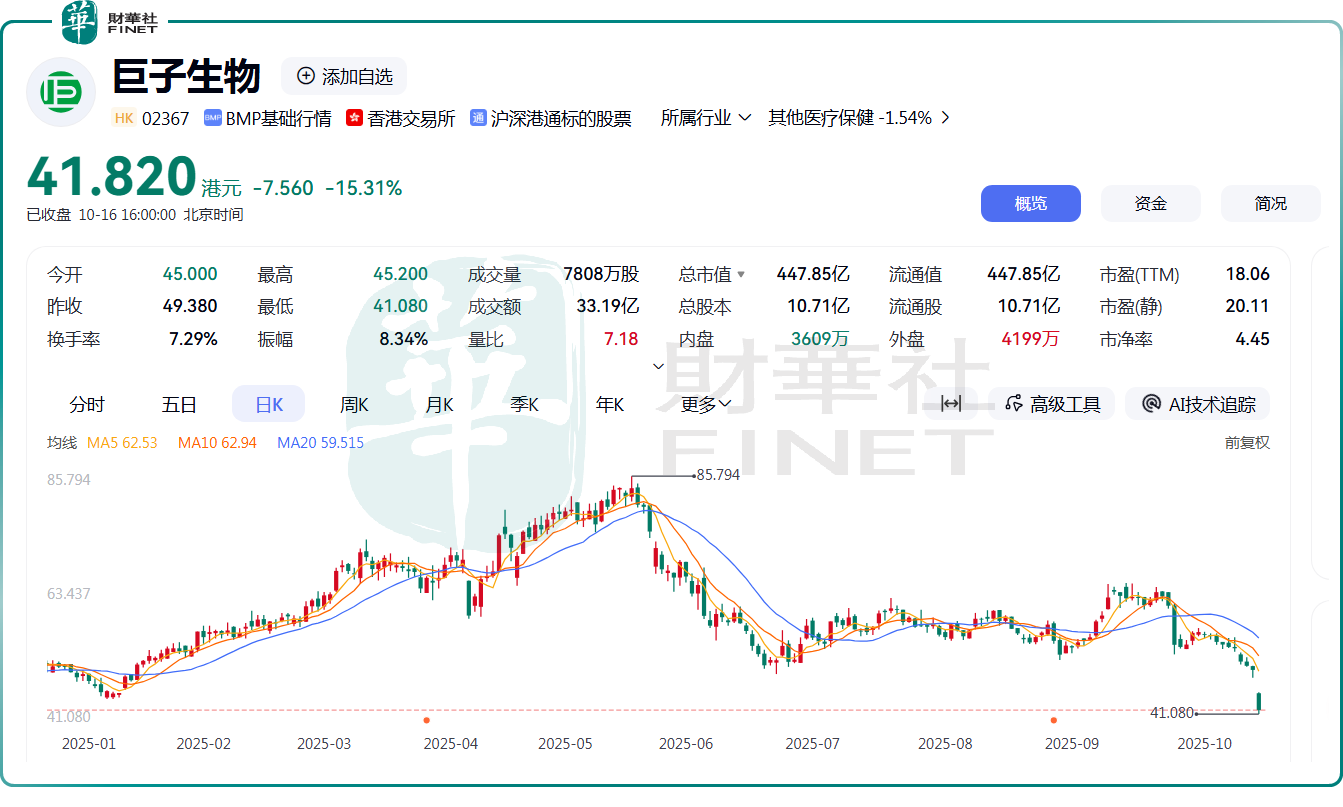
Task: Click the HK market badge icon
Action: [124, 118]
